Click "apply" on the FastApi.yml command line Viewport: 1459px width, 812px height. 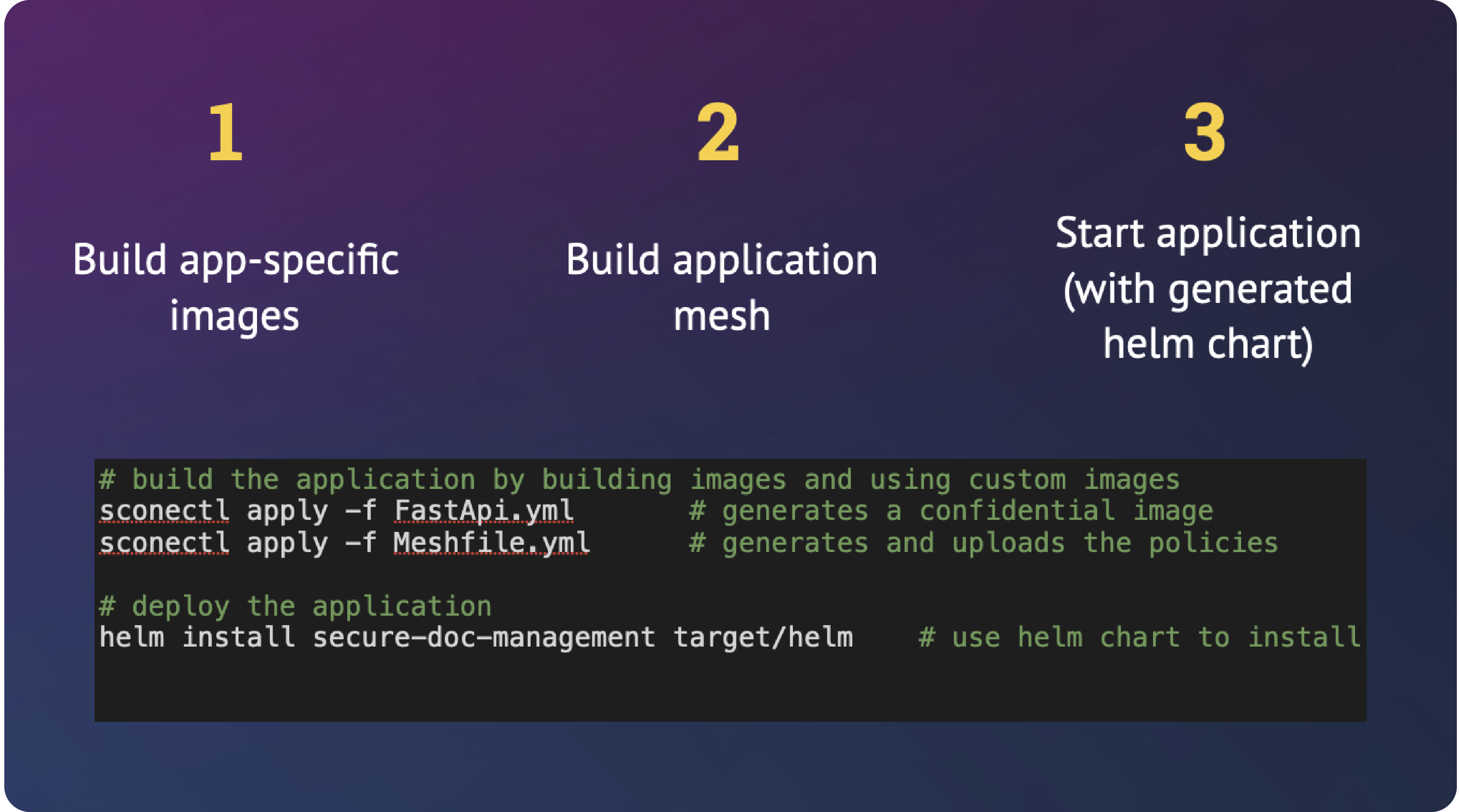(x=287, y=511)
